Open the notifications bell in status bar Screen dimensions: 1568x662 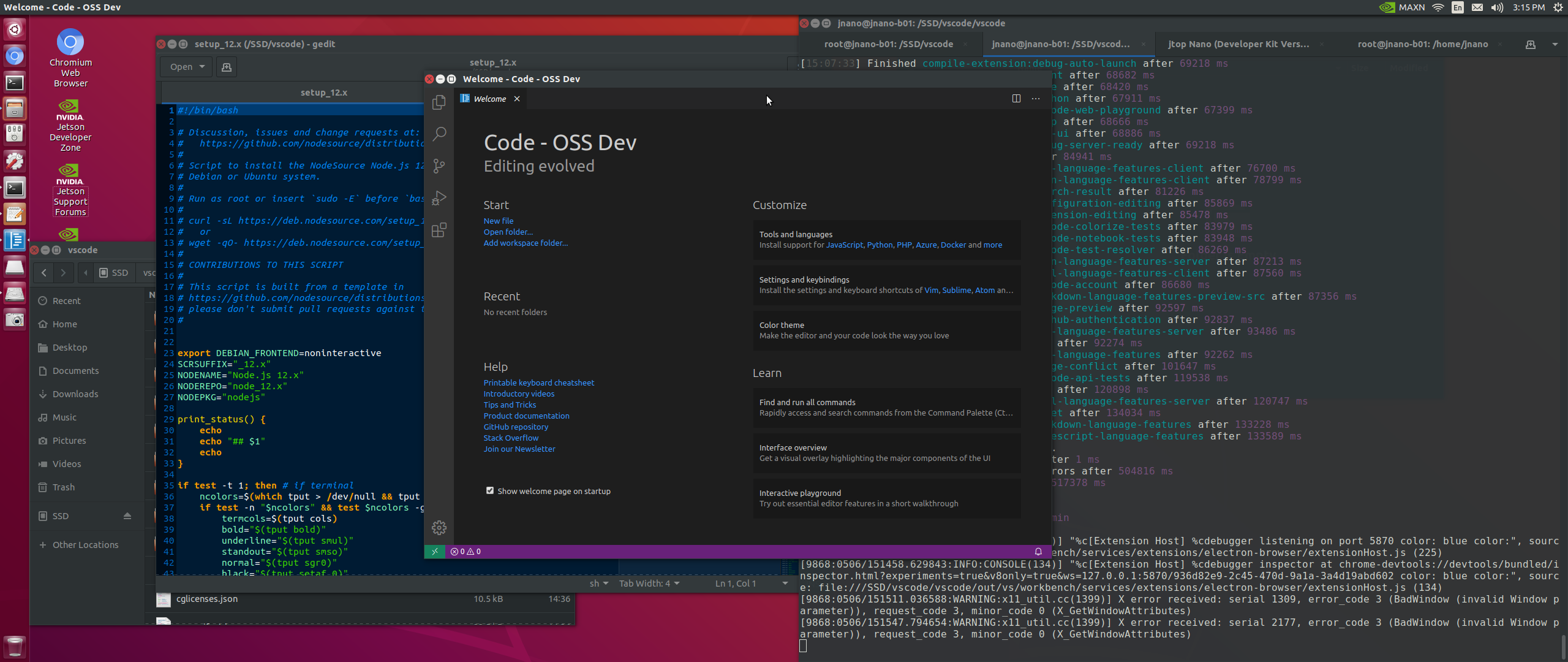point(1038,552)
